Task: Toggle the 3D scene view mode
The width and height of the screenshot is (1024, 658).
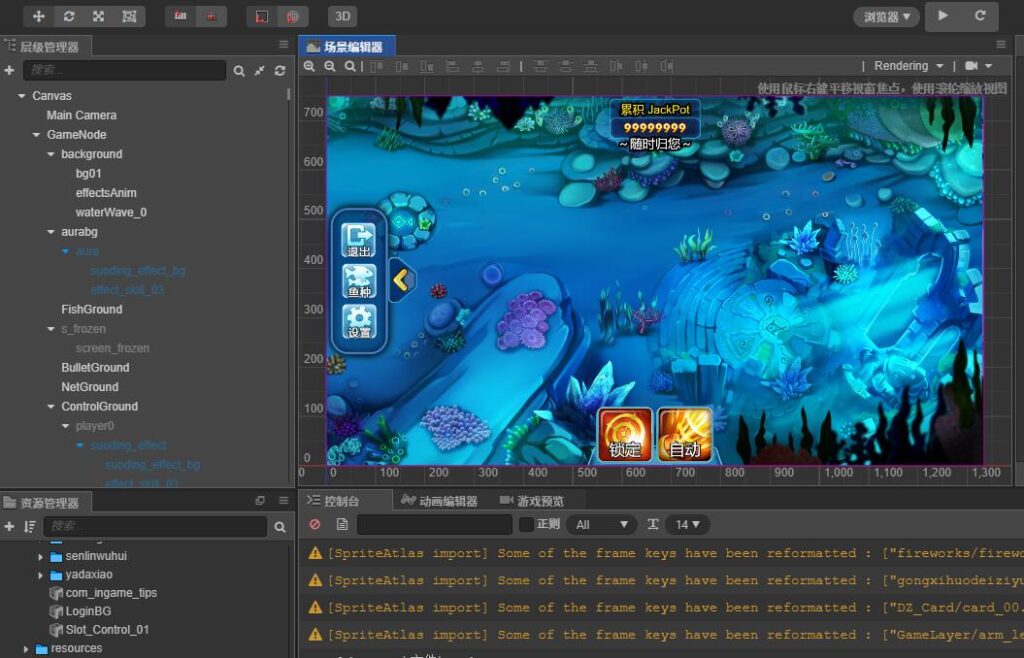Action: 343,17
